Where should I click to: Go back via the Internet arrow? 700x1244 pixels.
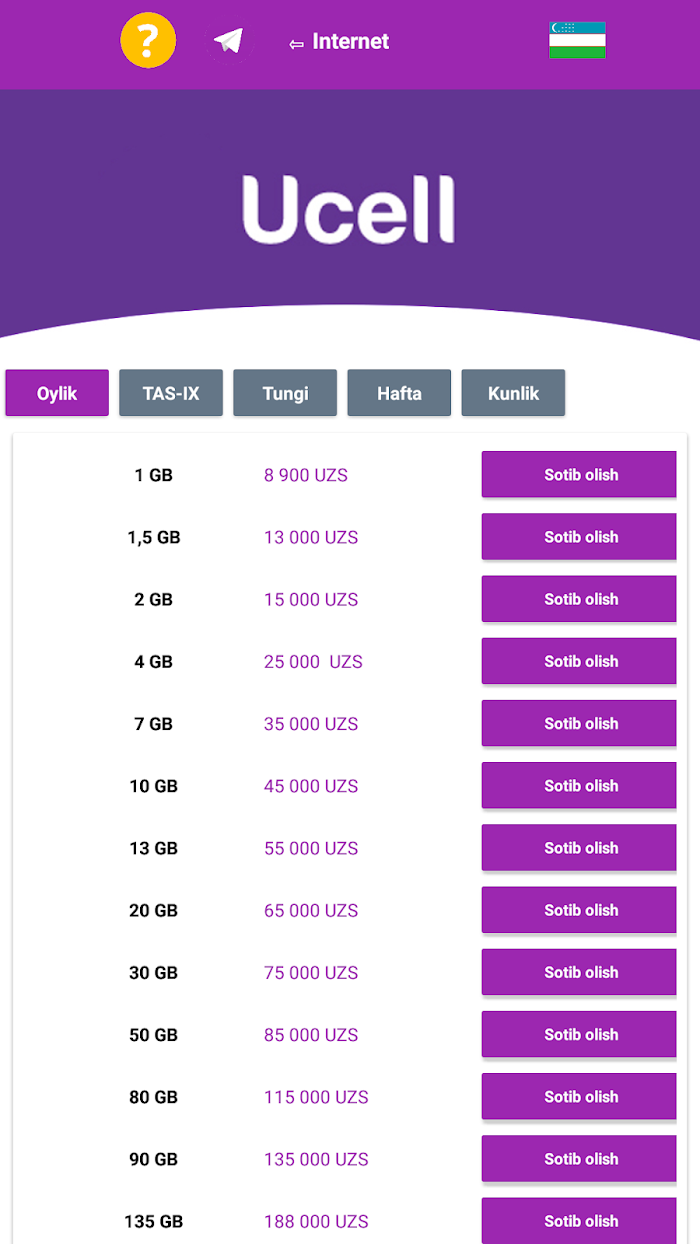point(338,42)
